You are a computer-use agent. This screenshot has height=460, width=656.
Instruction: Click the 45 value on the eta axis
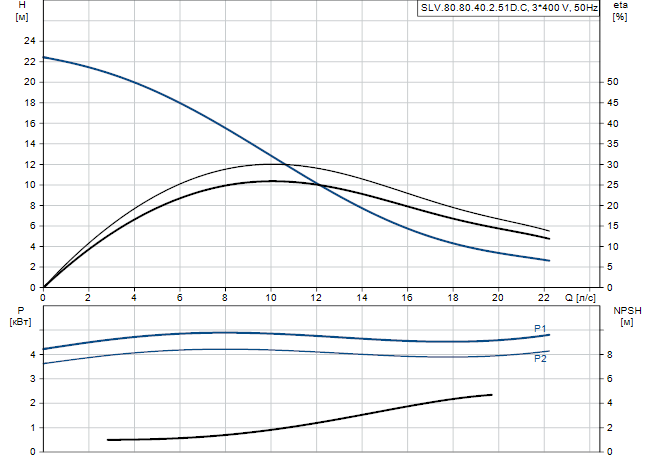pyautogui.click(x=612, y=102)
